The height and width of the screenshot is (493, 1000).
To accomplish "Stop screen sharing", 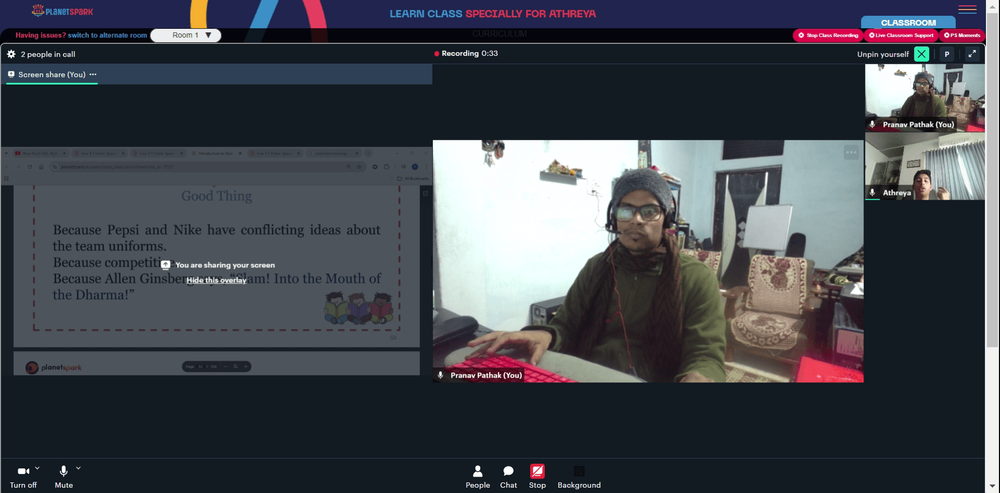I will (537, 477).
